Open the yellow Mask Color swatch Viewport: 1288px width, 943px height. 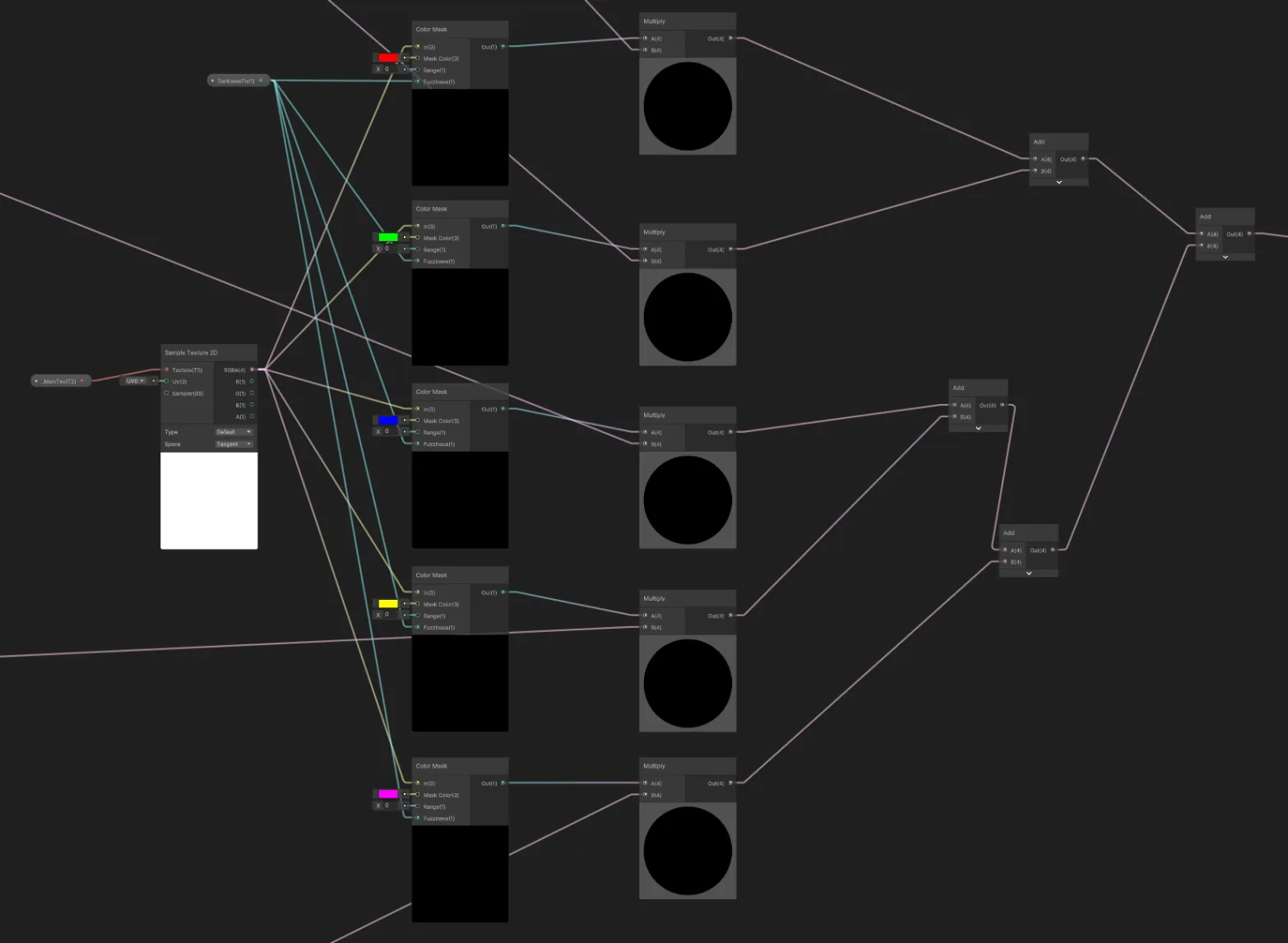pos(388,603)
